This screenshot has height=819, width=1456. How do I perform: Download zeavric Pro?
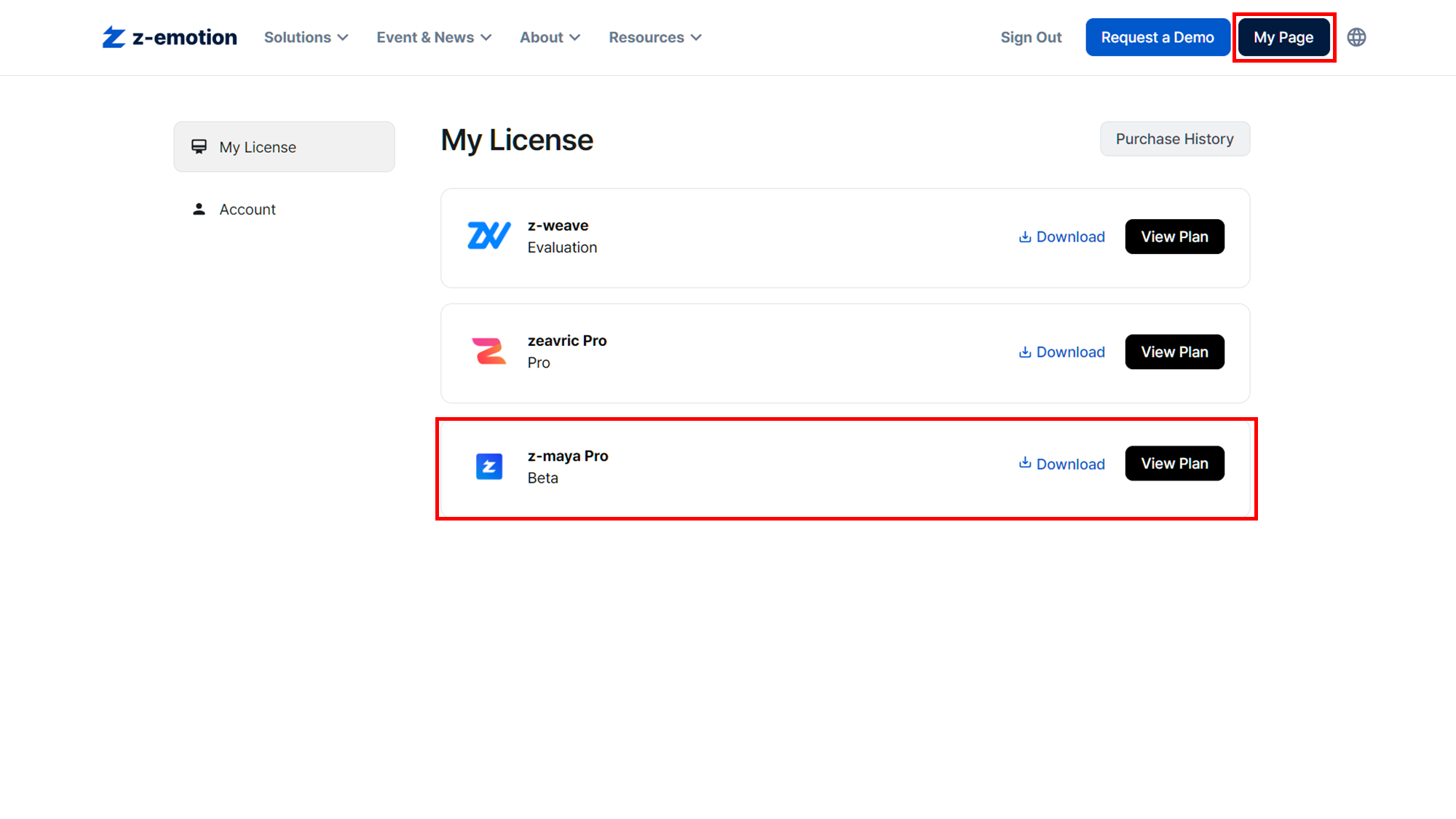(1061, 352)
